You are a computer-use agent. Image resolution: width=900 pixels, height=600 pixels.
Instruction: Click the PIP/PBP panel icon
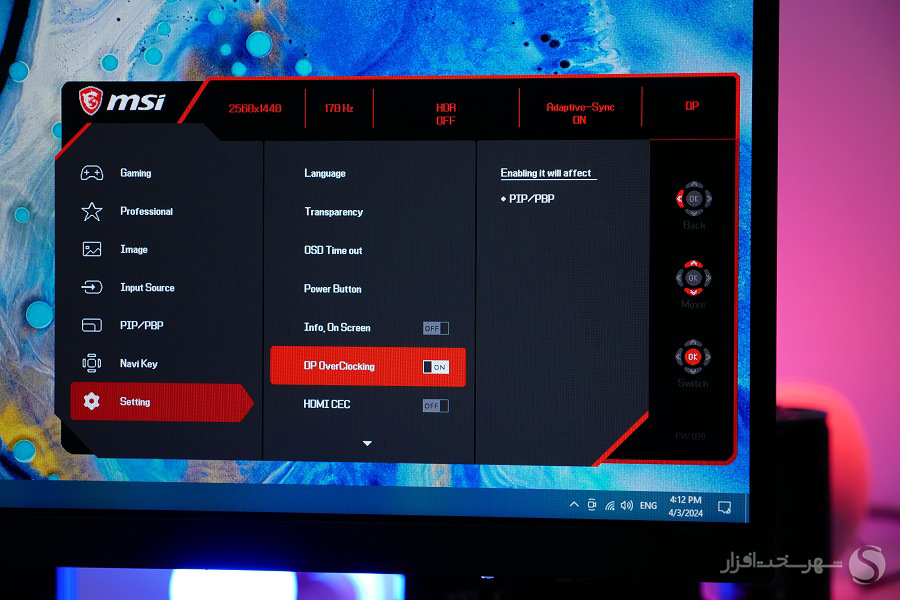click(x=90, y=325)
